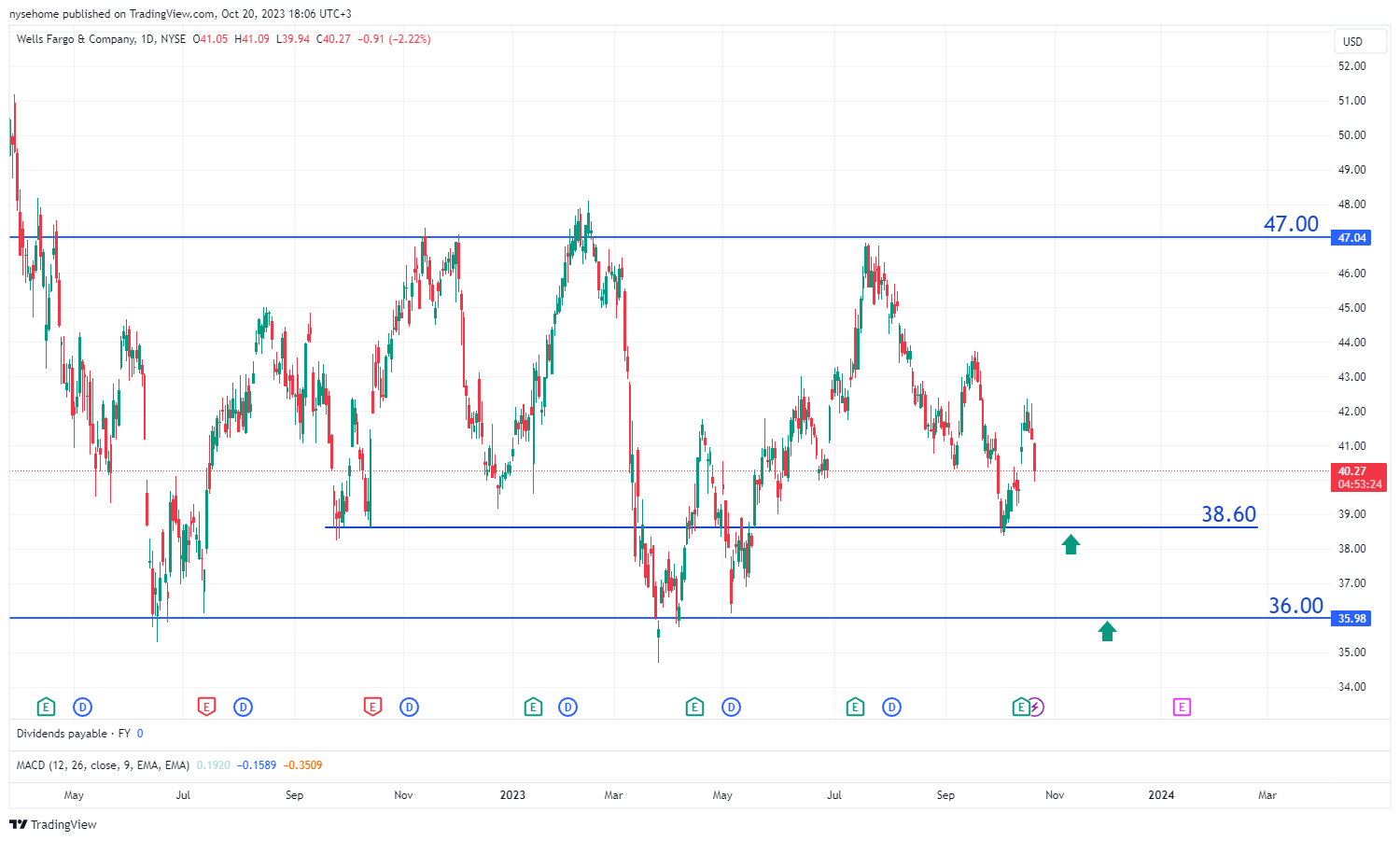1400x841 pixels.
Task: Click the Wells Fargo & Company symbol title
Action: click(x=76, y=39)
